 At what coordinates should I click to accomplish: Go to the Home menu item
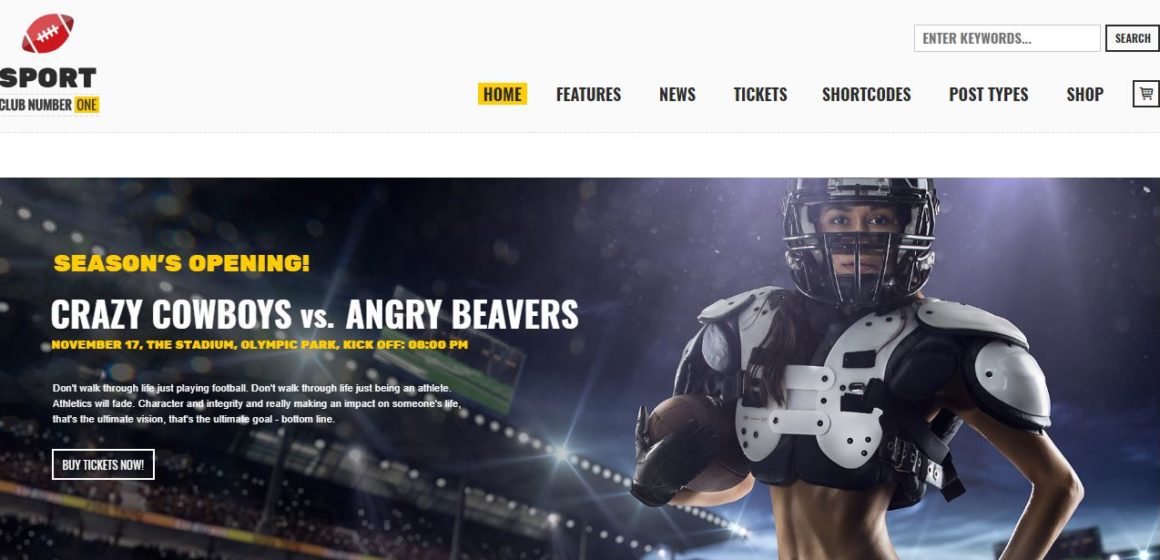(502, 94)
